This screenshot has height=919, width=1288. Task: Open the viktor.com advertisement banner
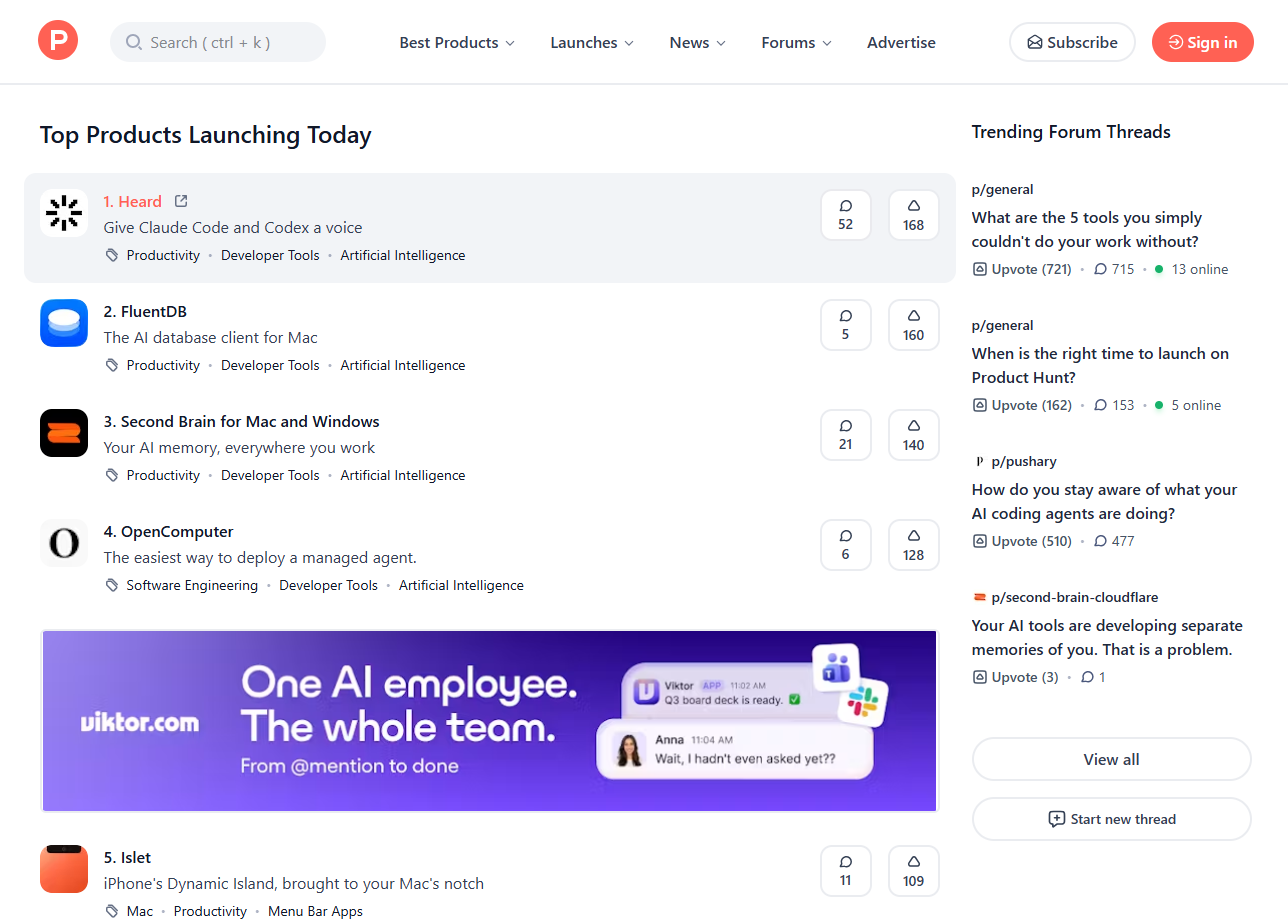coord(490,720)
